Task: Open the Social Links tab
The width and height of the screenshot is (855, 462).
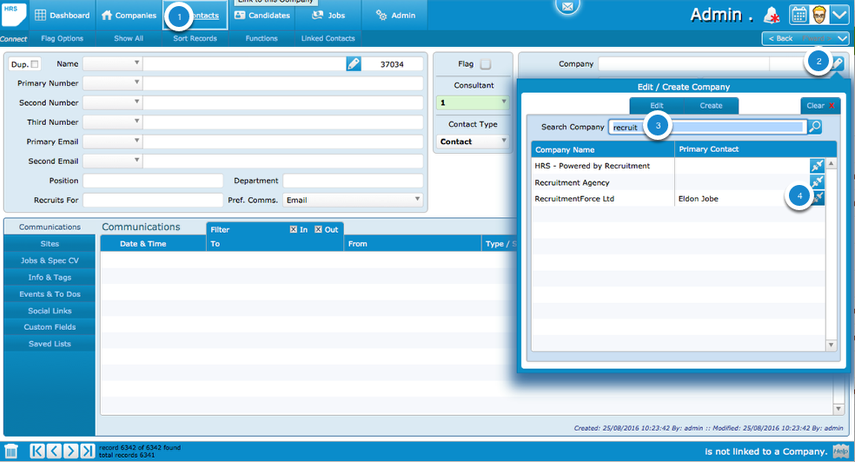Action: [50, 311]
